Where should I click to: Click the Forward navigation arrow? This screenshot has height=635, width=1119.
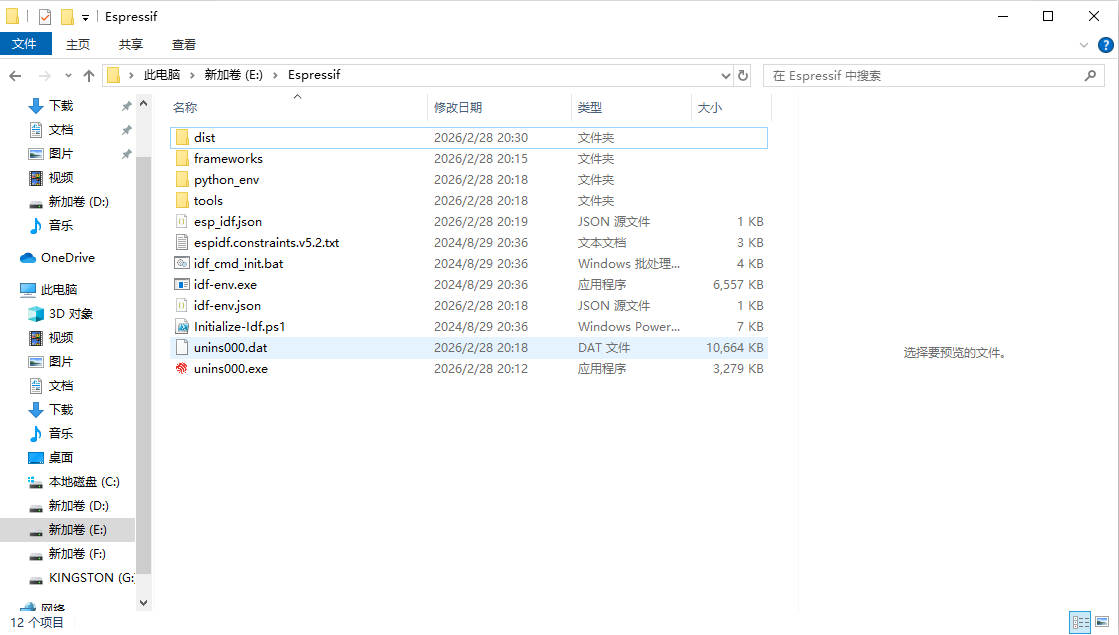tap(44, 76)
